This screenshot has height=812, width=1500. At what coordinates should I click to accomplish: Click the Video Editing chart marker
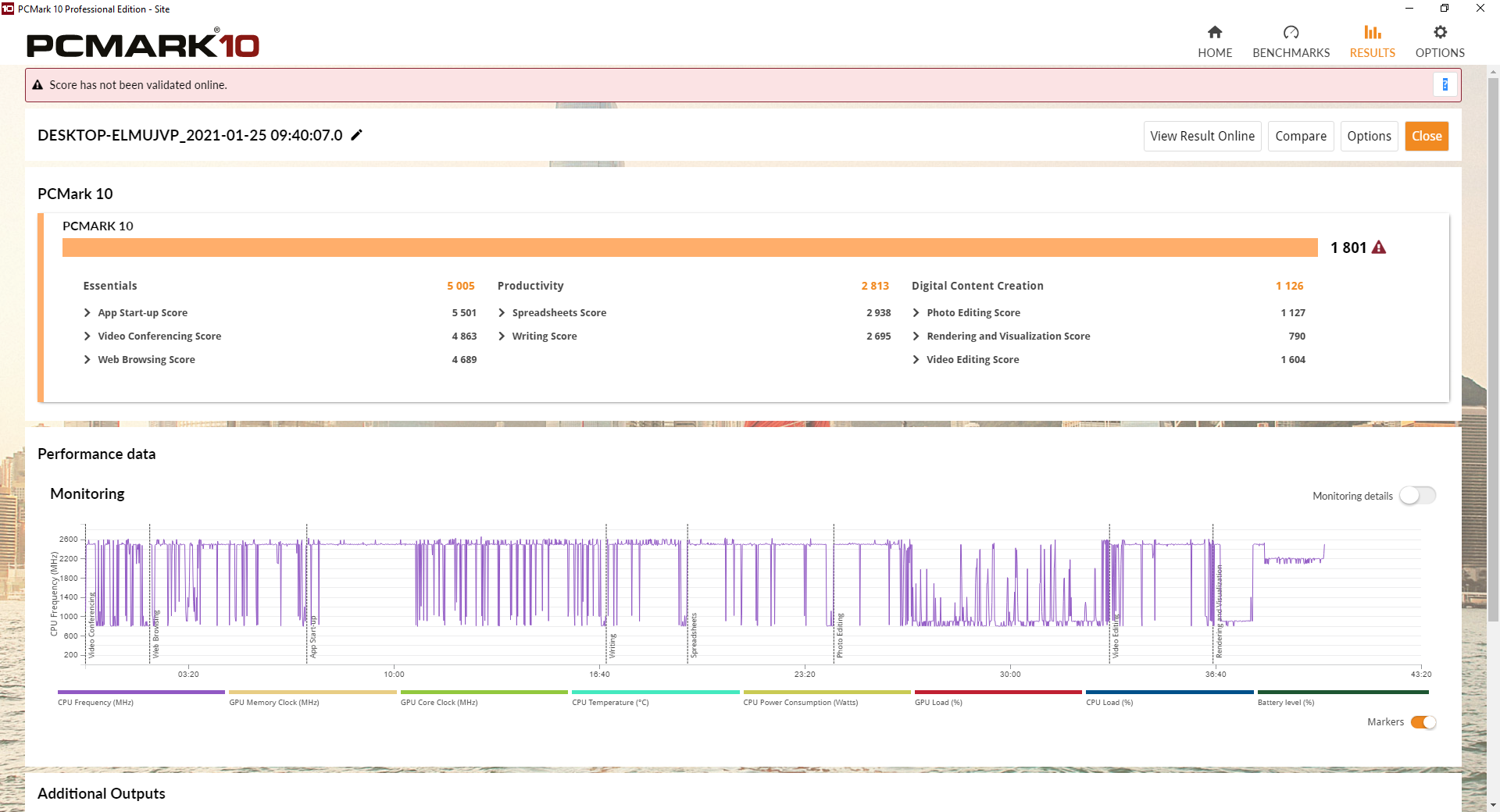pos(1116,636)
